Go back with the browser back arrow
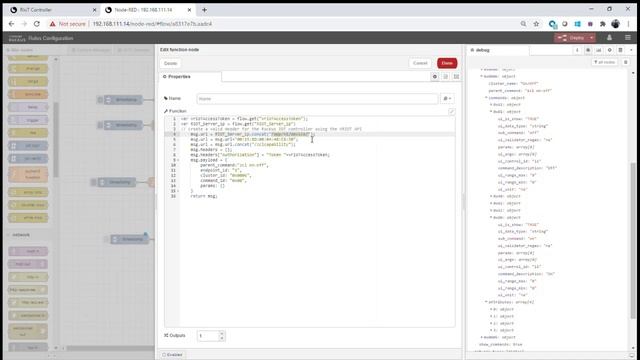 click(x=11, y=24)
